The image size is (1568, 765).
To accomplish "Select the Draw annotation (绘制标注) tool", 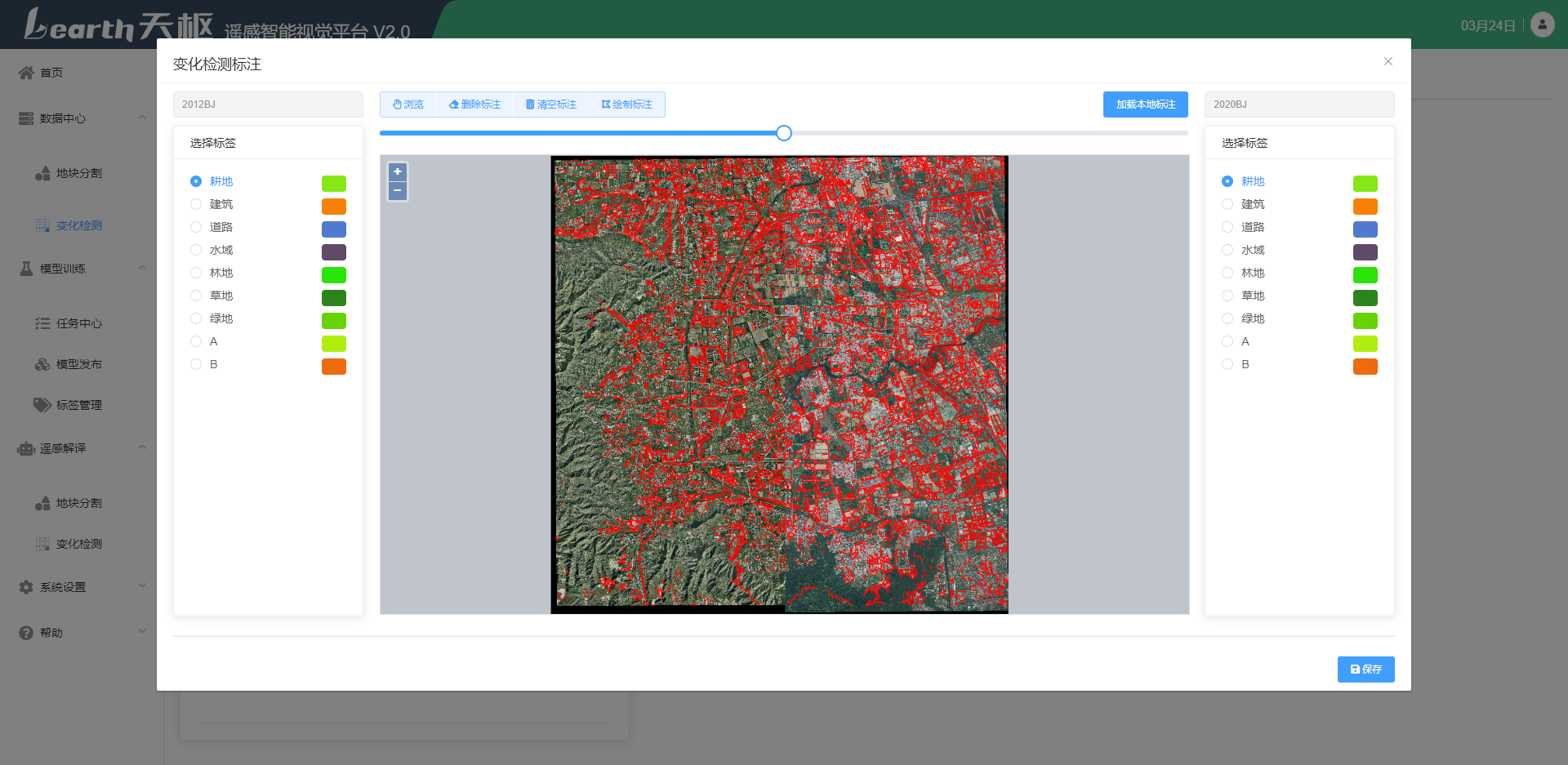I will [x=627, y=105].
